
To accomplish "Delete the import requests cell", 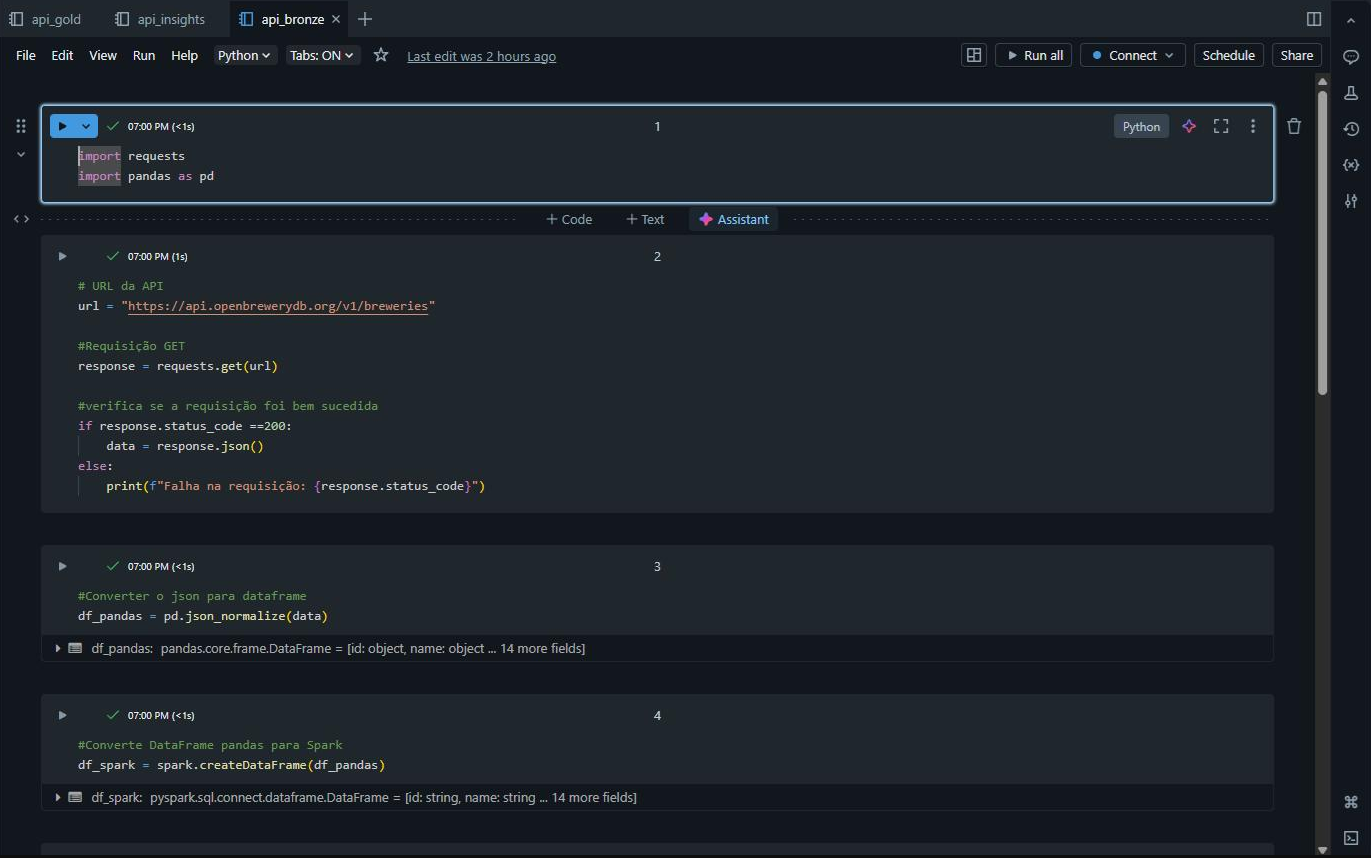I will click(1293, 126).
